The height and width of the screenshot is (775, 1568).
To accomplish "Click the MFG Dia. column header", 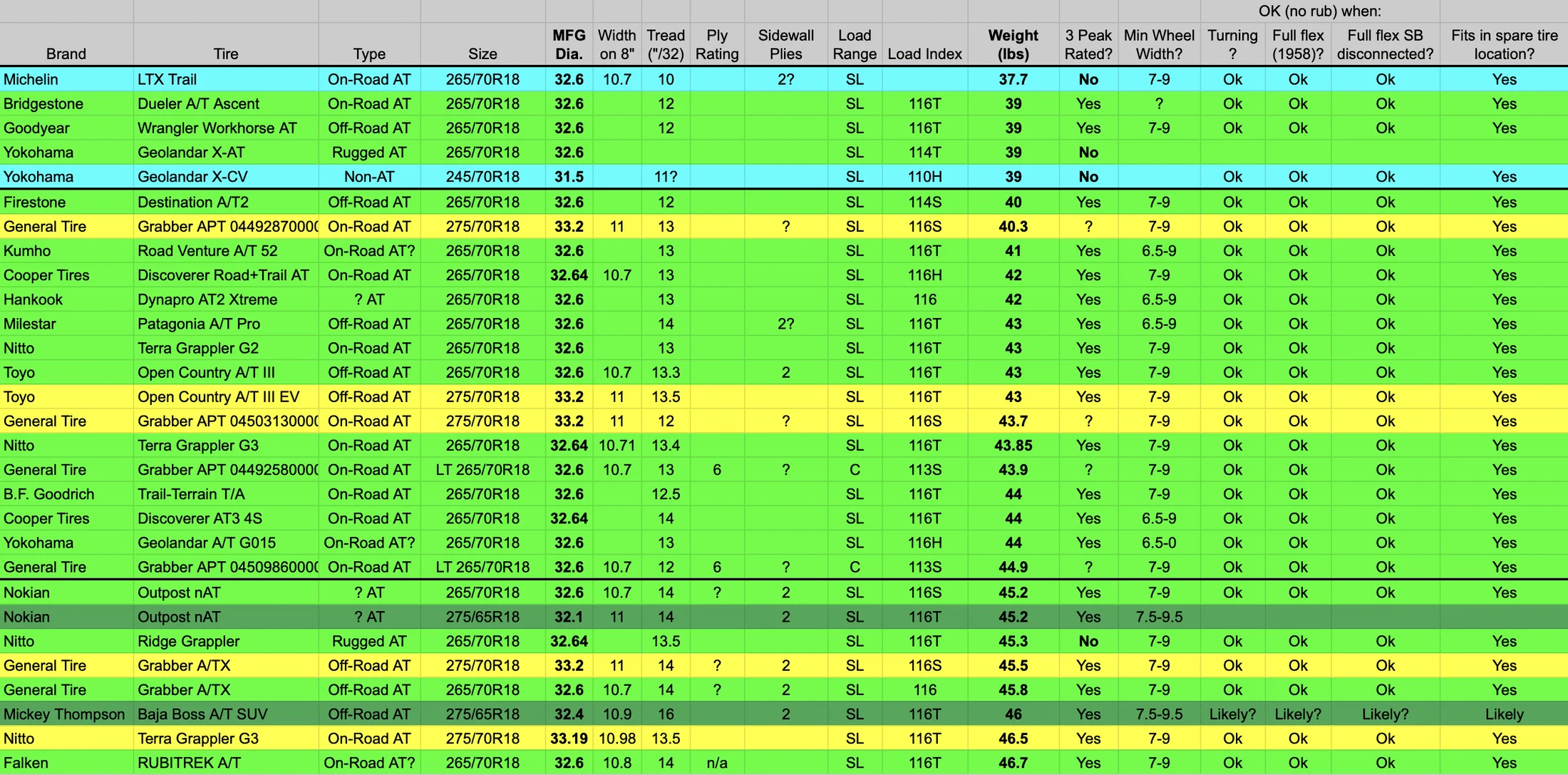I will click(x=569, y=44).
